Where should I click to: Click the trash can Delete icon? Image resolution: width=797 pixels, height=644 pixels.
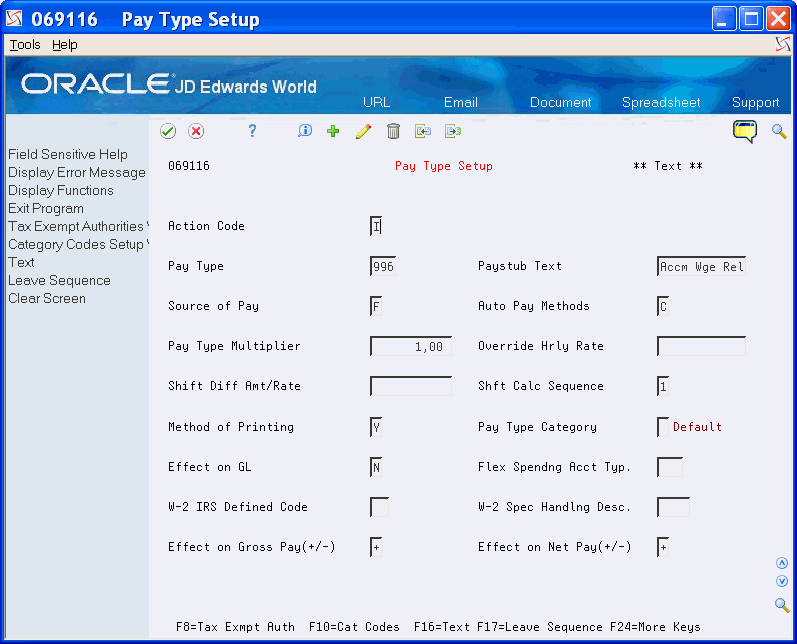click(x=393, y=131)
